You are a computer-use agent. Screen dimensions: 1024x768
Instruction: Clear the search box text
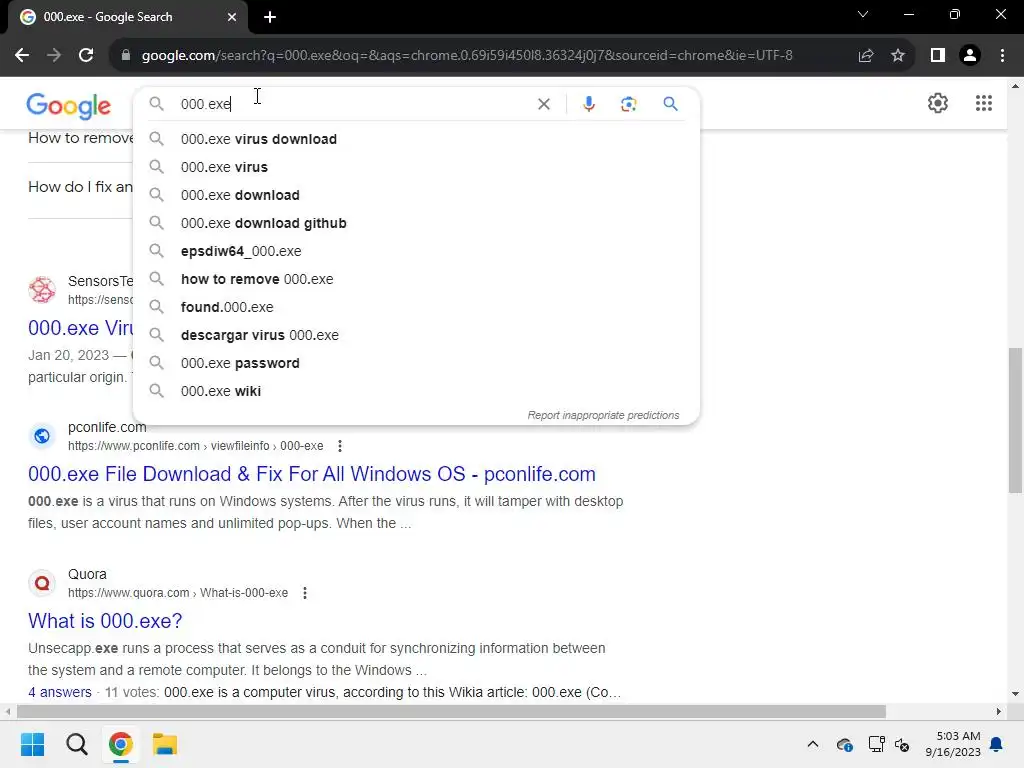coord(543,104)
